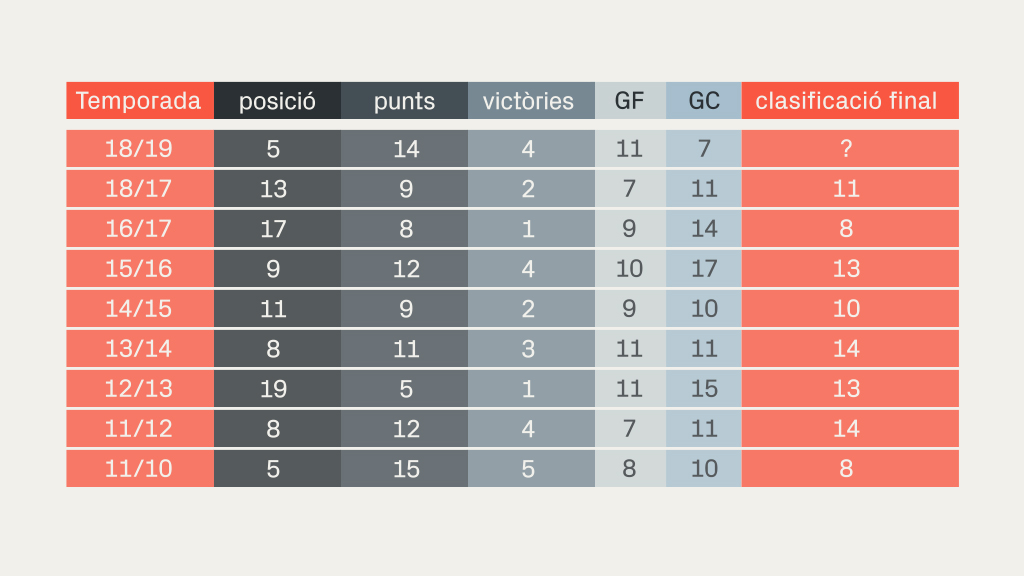The width and height of the screenshot is (1024, 576).
Task: Select the 14/15 season cell
Action: (x=140, y=308)
